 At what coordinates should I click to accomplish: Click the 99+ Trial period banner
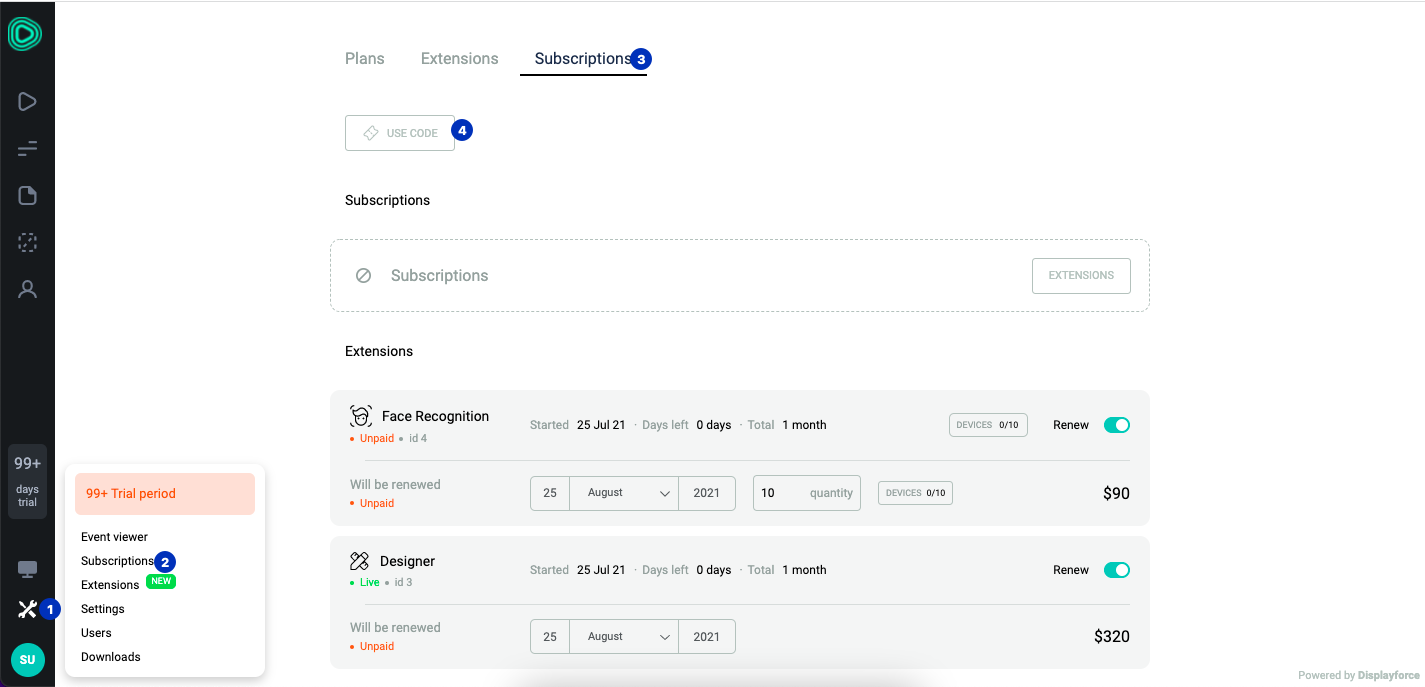[x=165, y=494]
